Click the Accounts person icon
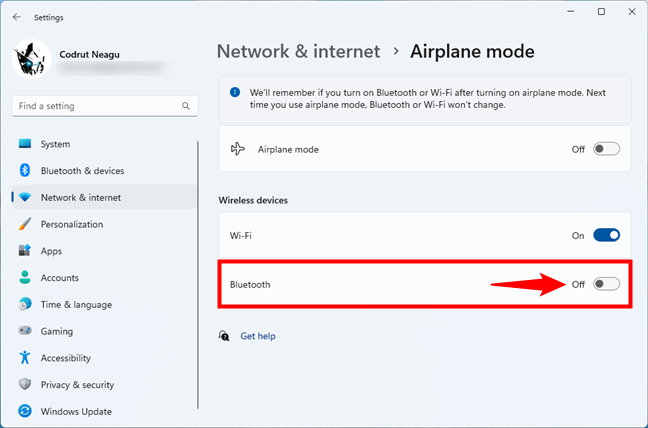Image resolution: width=648 pixels, height=428 pixels. (x=25, y=277)
